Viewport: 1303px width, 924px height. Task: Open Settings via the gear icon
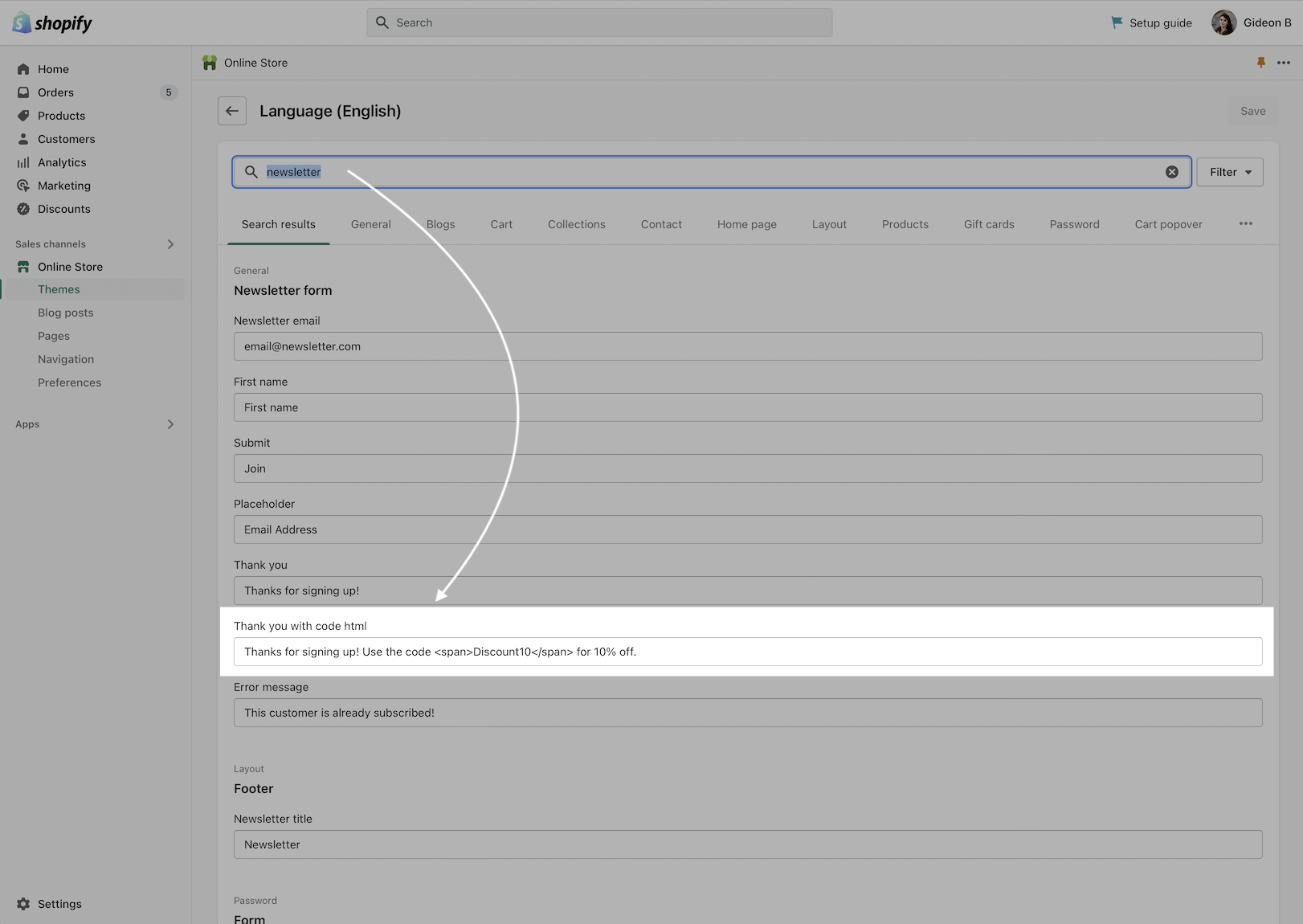click(24, 904)
